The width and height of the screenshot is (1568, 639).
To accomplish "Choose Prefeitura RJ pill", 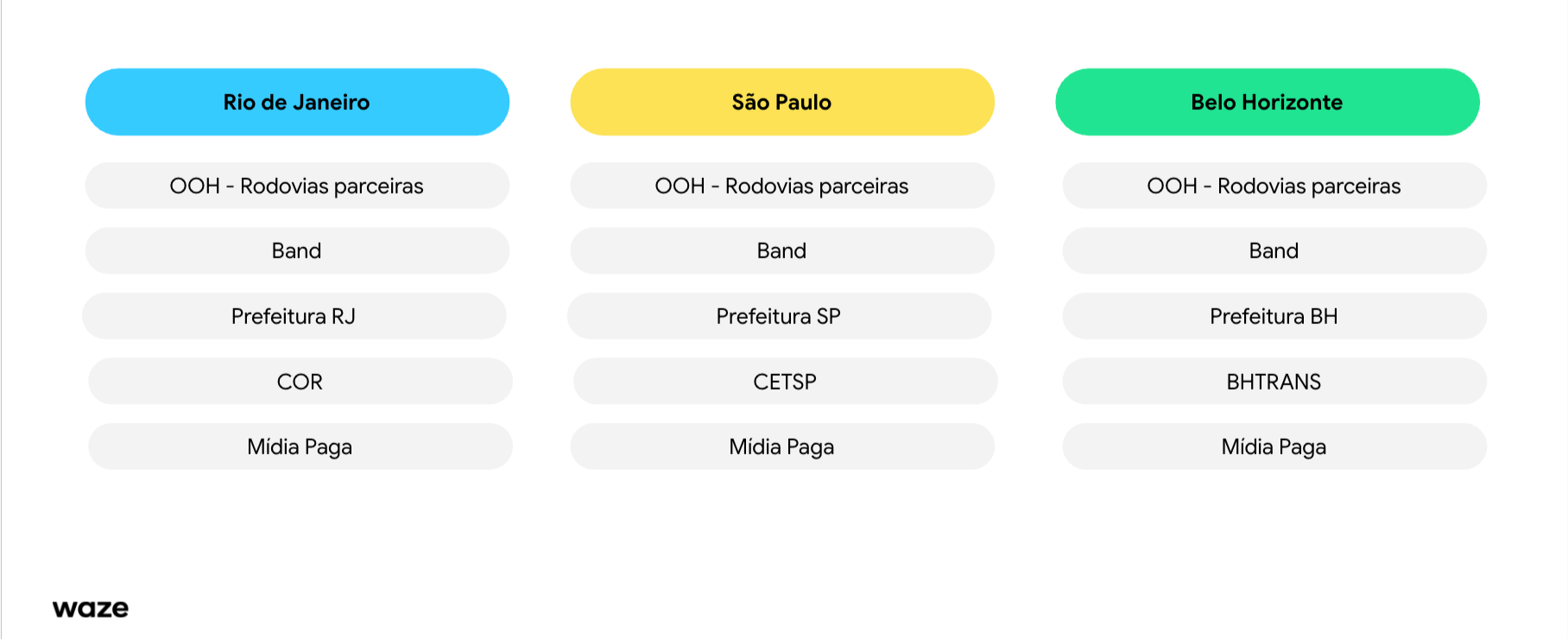I will [x=294, y=316].
